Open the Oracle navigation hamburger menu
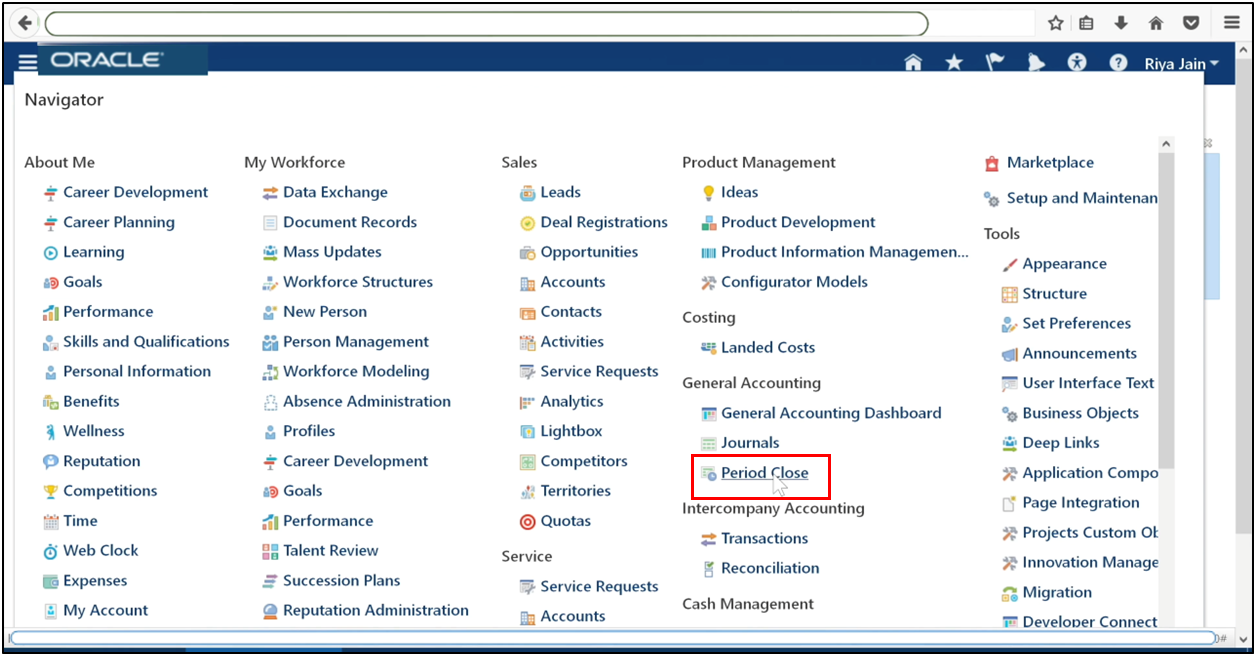 tap(27, 61)
